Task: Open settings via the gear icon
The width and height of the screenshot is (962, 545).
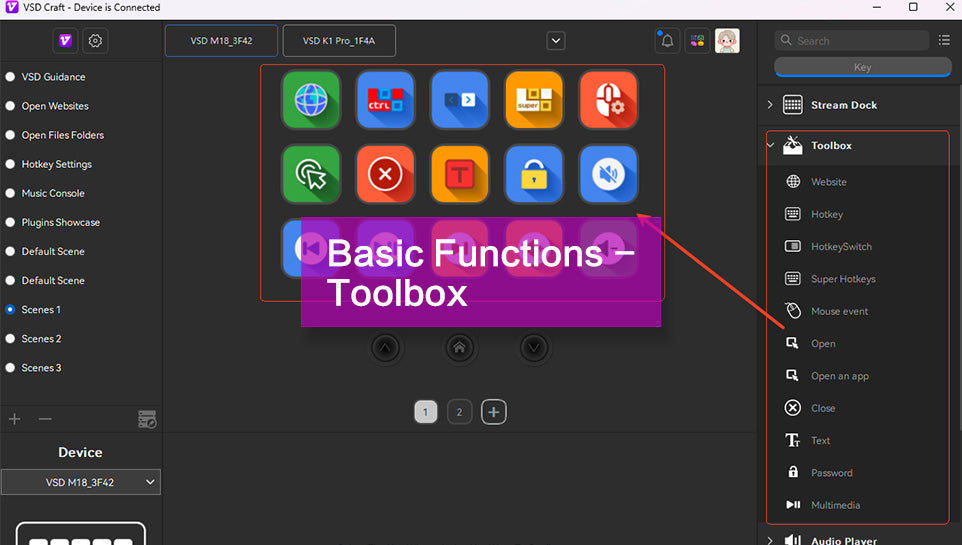Action: point(95,41)
